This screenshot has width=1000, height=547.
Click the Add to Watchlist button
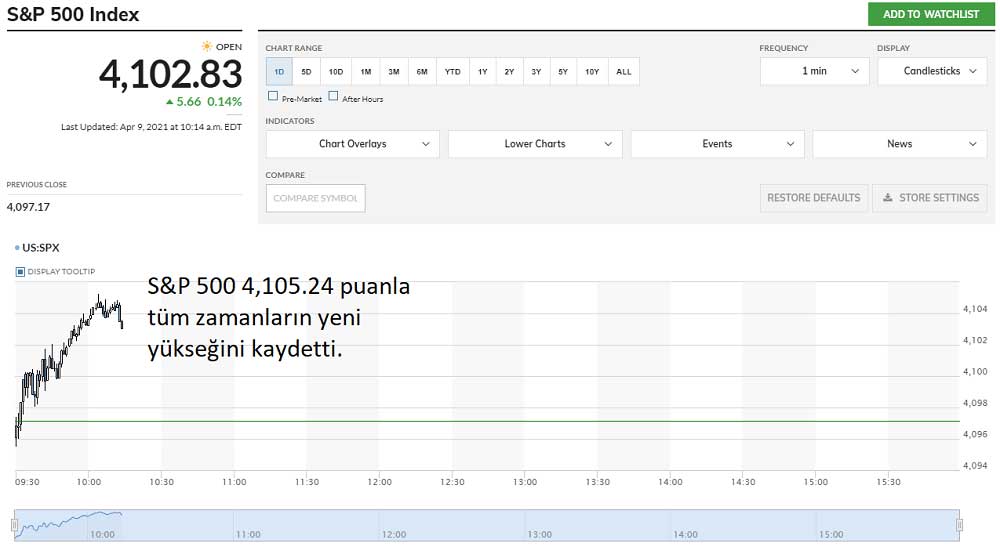931,14
